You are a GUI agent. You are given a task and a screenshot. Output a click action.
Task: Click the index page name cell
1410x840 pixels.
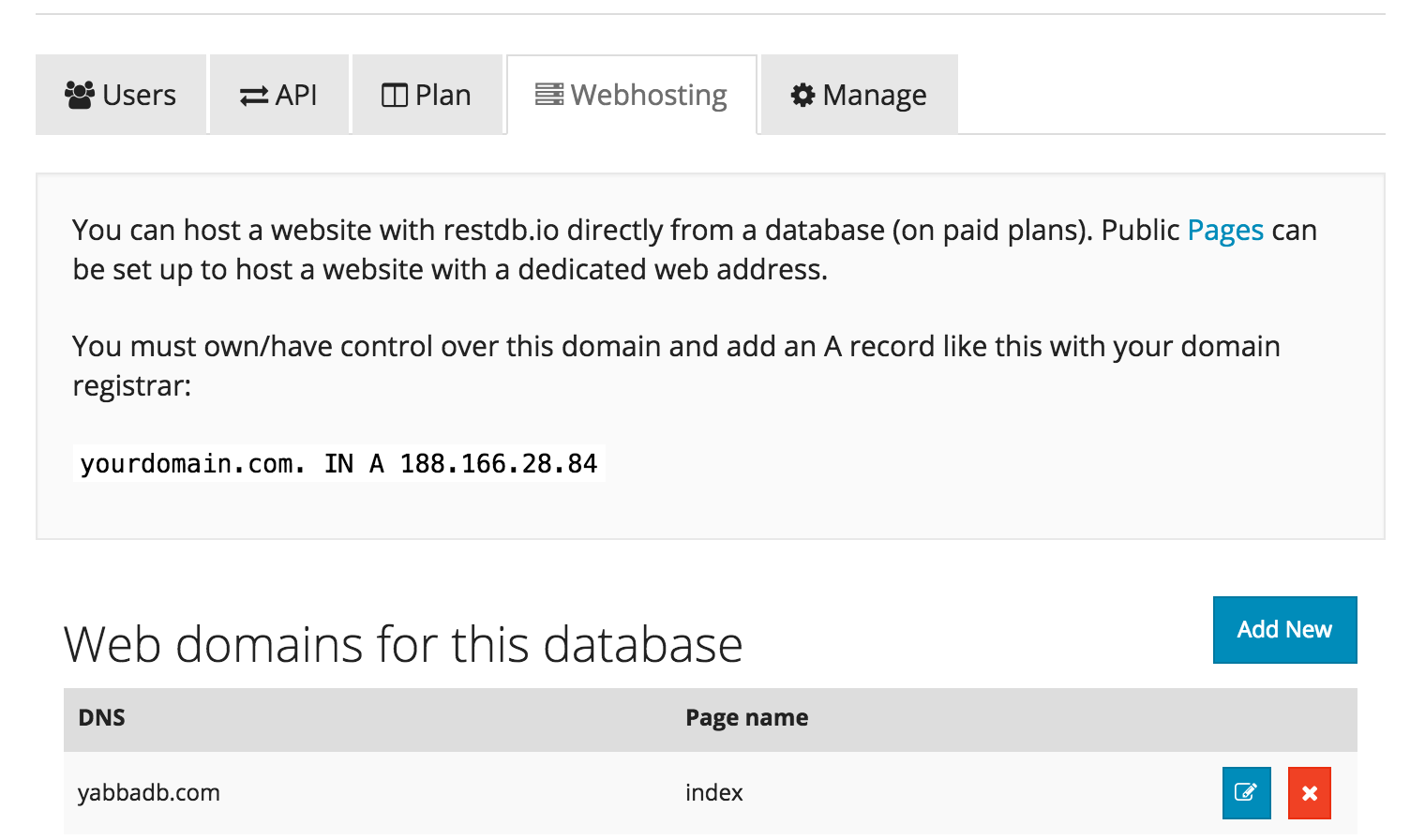coord(713,793)
